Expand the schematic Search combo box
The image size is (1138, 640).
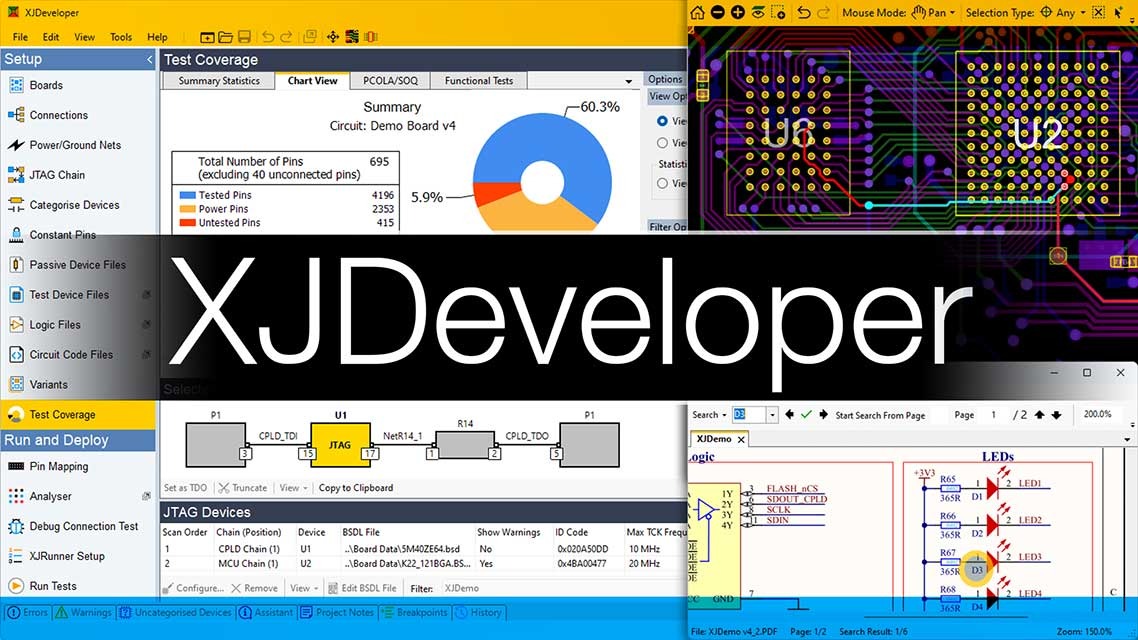tap(772, 415)
